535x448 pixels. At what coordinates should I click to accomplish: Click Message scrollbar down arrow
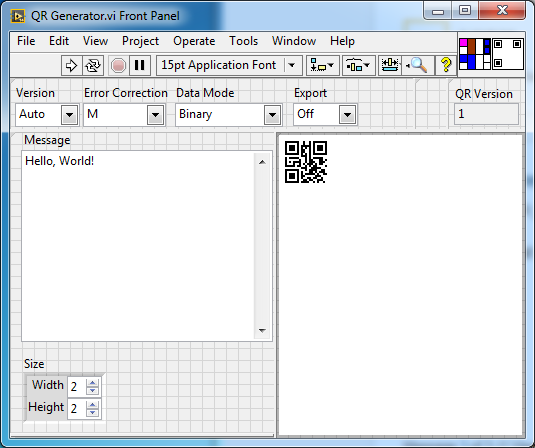pyautogui.click(x=262, y=330)
